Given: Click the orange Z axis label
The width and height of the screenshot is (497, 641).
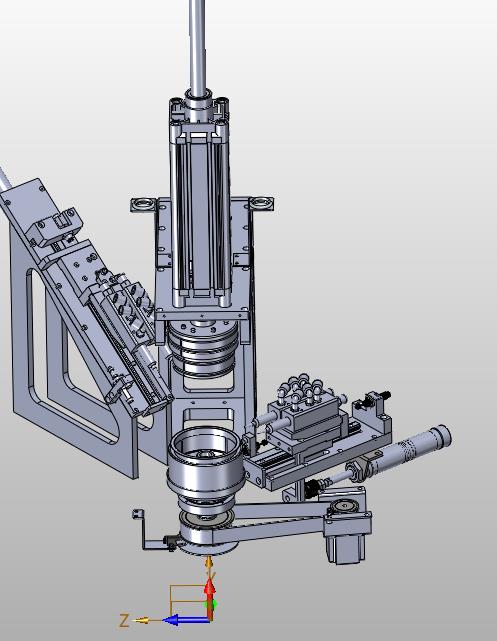Looking at the screenshot, I should pyautogui.click(x=124, y=621).
